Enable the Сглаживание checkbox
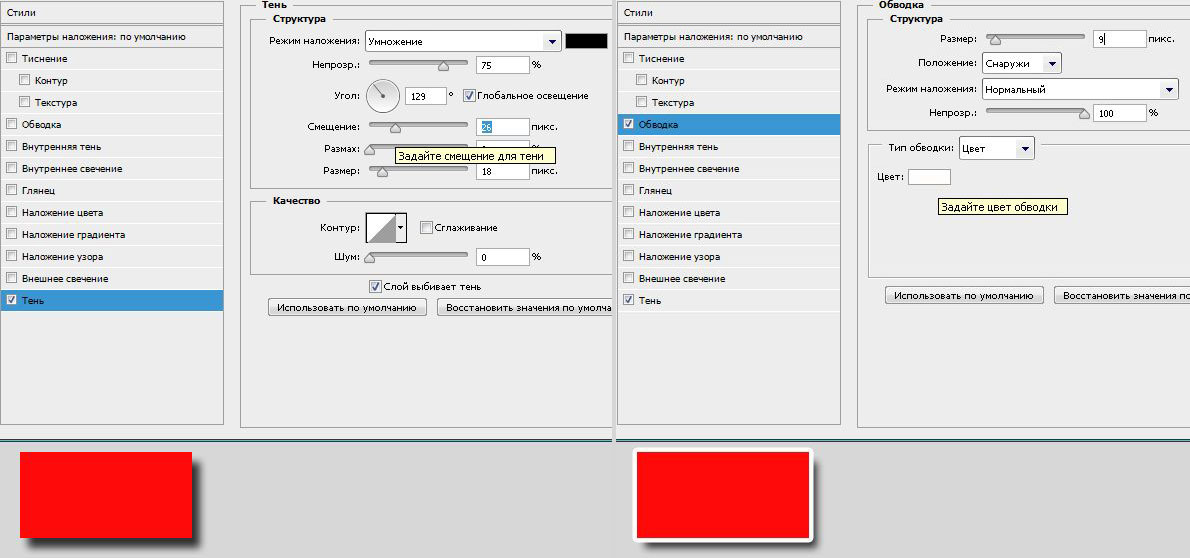Viewport: 1190px width, 558px height. coord(426,228)
